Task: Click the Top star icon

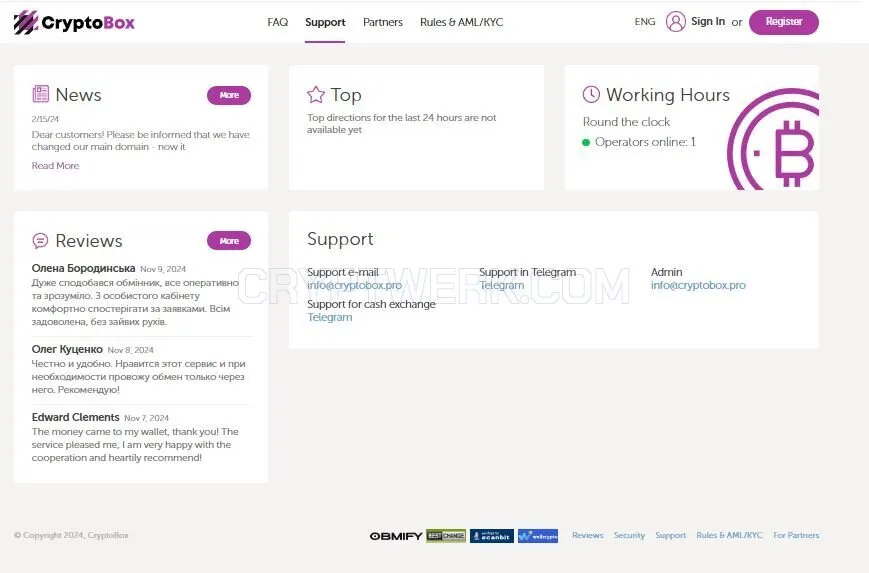Action: point(316,94)
